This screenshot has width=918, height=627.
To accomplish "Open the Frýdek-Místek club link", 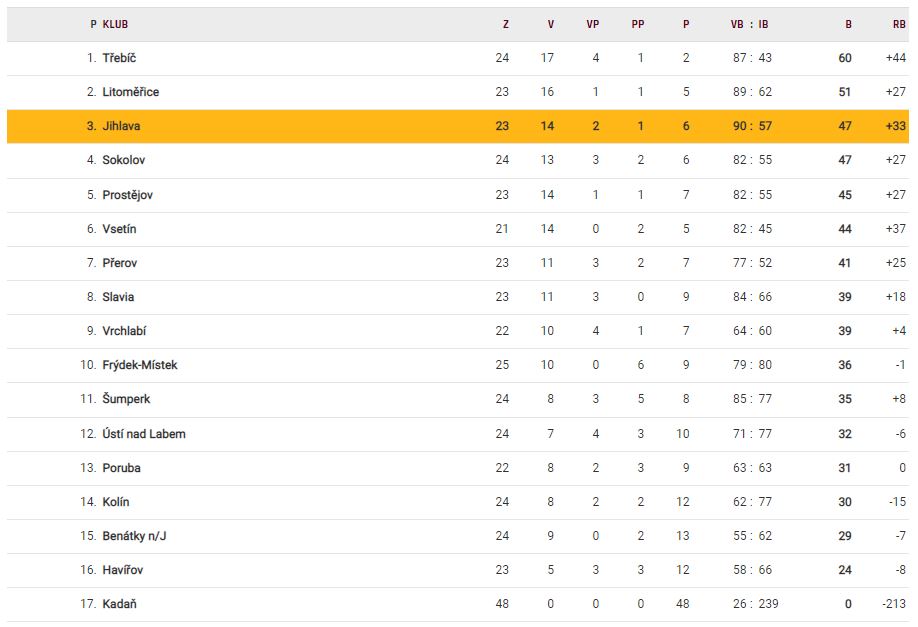I will pyautogui.click(x=139, y=365).
